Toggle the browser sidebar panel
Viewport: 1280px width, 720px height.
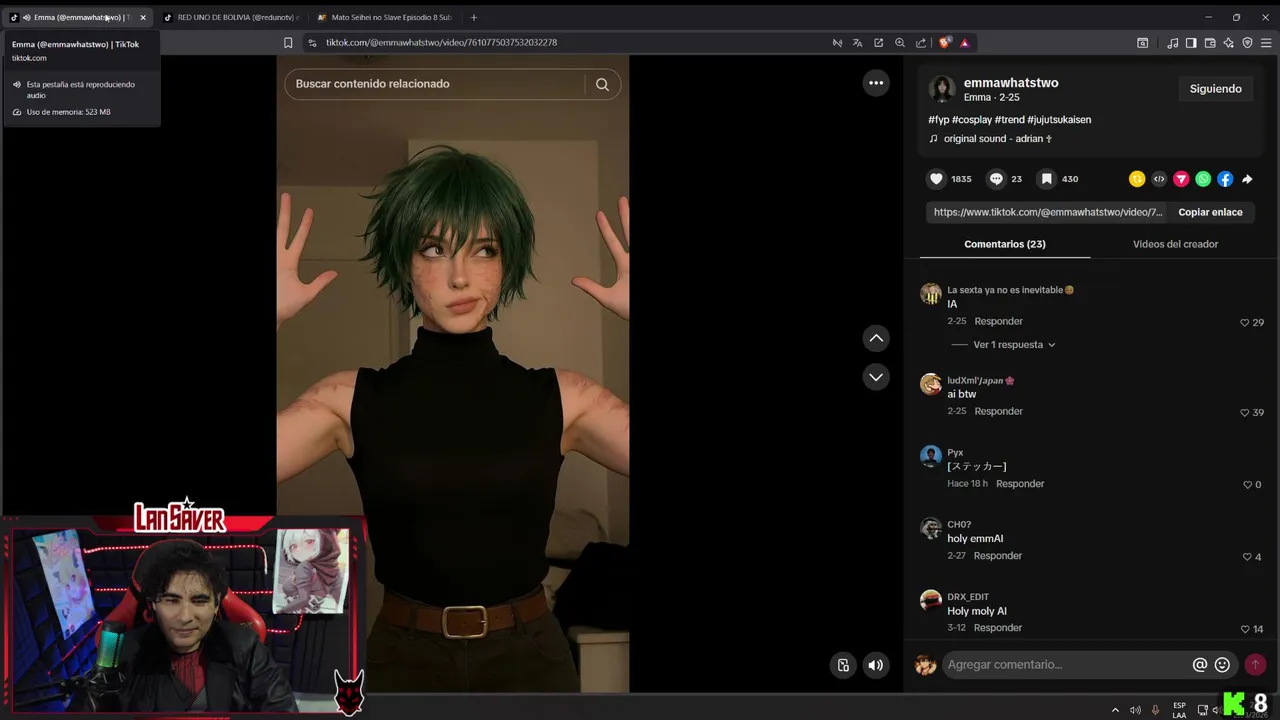[1191, 43]
